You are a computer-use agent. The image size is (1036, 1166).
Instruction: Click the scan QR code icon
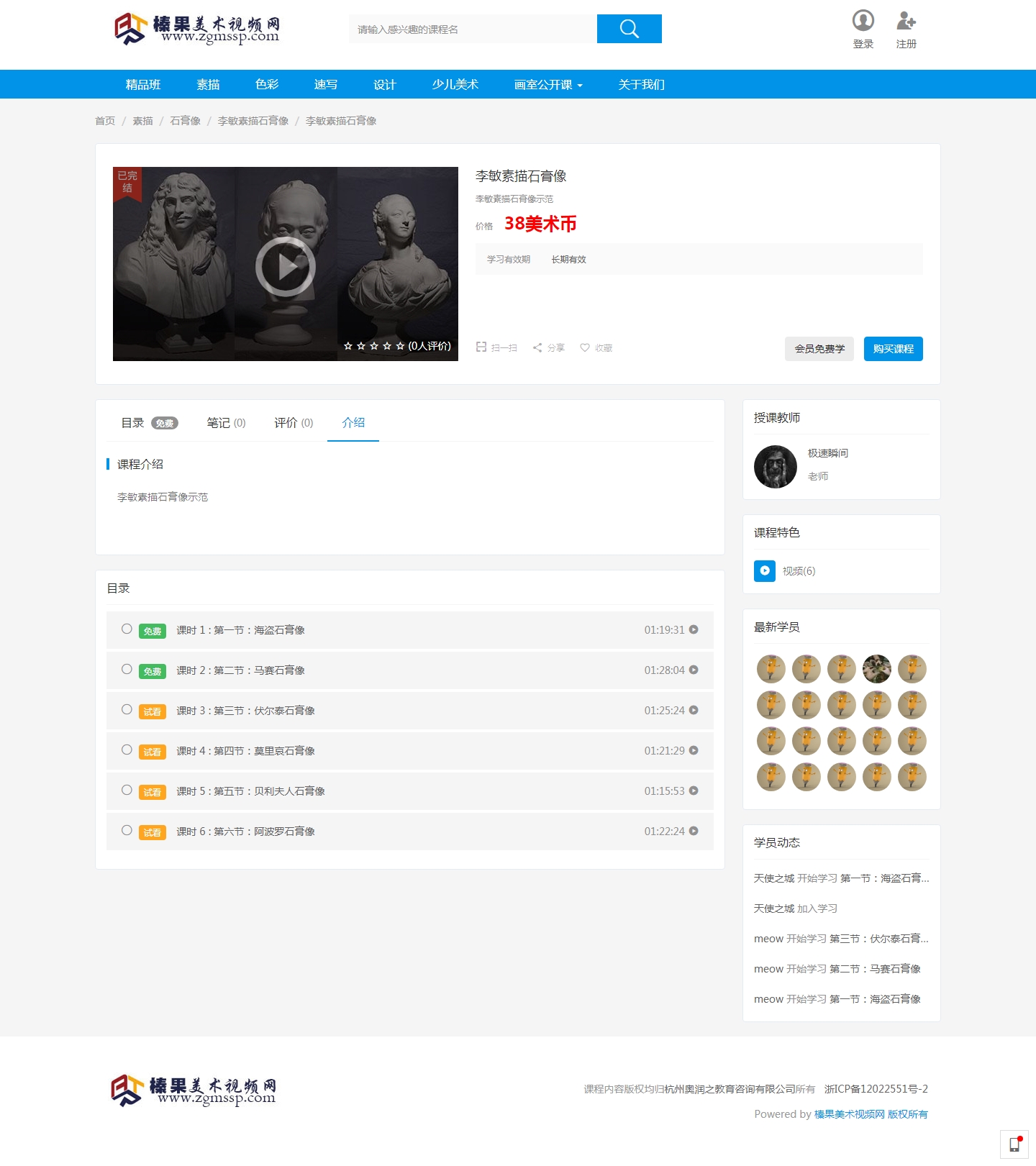point(481,347)
